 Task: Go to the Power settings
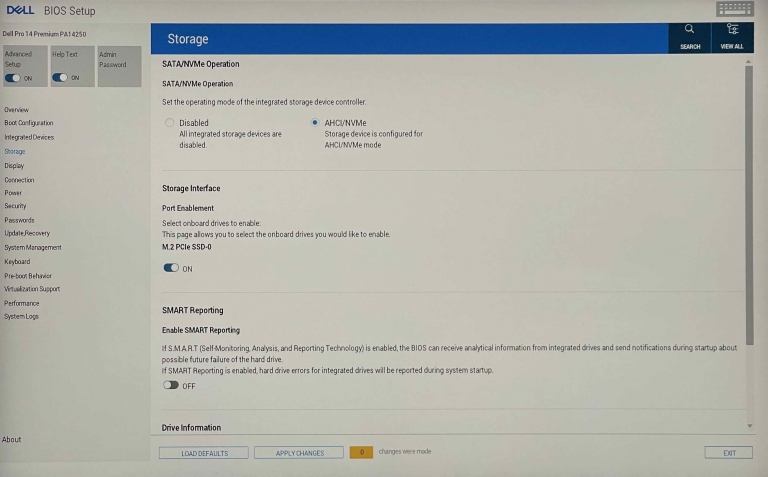point(13,193)
